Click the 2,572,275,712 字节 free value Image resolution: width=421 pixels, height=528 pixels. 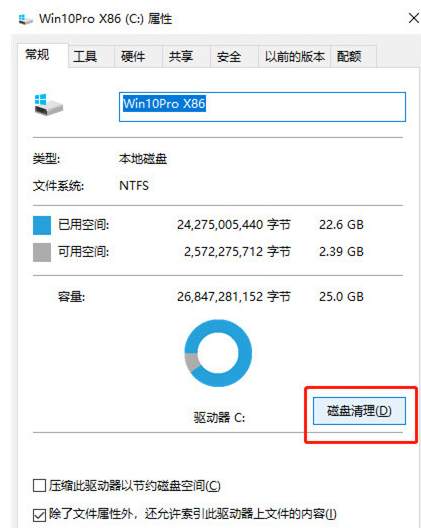coord(237,252)
